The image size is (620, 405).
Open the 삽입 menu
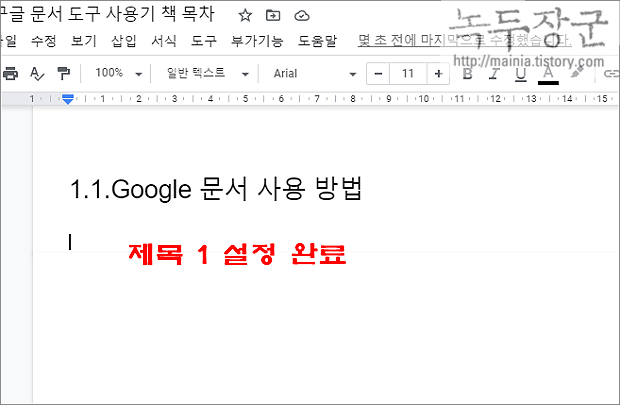[124, 41]
